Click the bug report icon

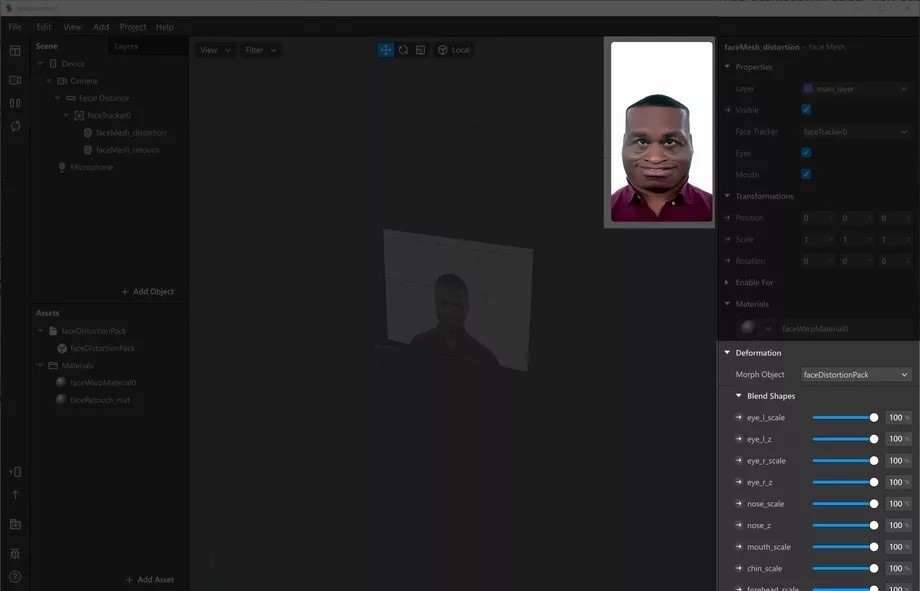click(x=15, y=553)
